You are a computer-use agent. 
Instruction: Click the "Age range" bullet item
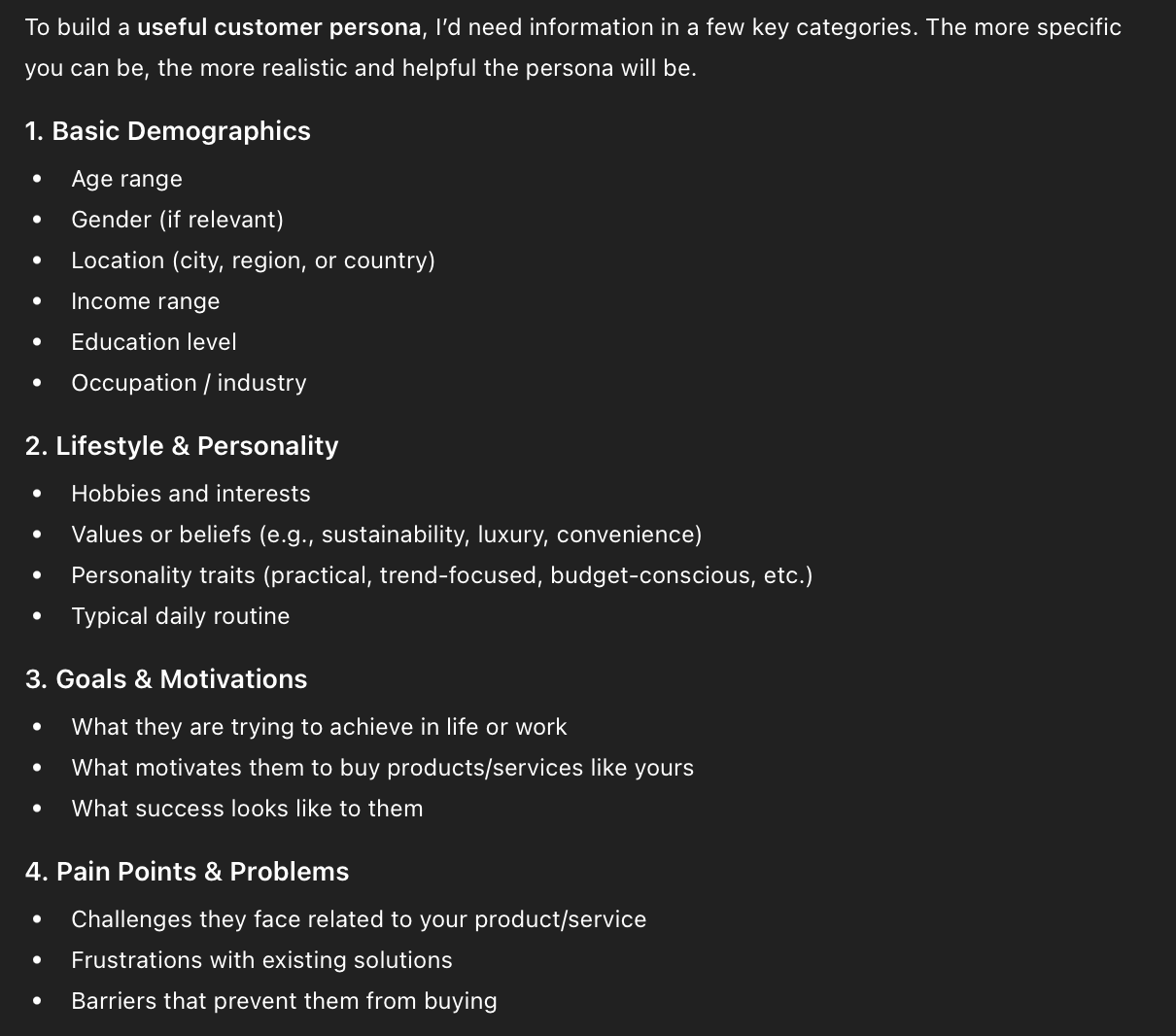pos(126,179)
